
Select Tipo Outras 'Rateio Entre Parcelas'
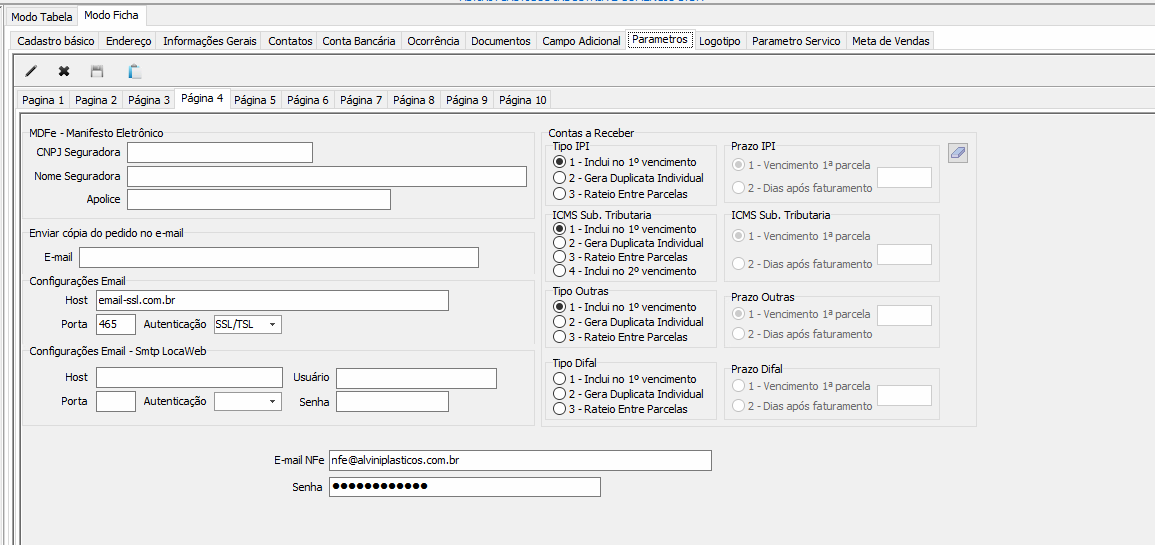pyautogui.click(x=560, y=337)
